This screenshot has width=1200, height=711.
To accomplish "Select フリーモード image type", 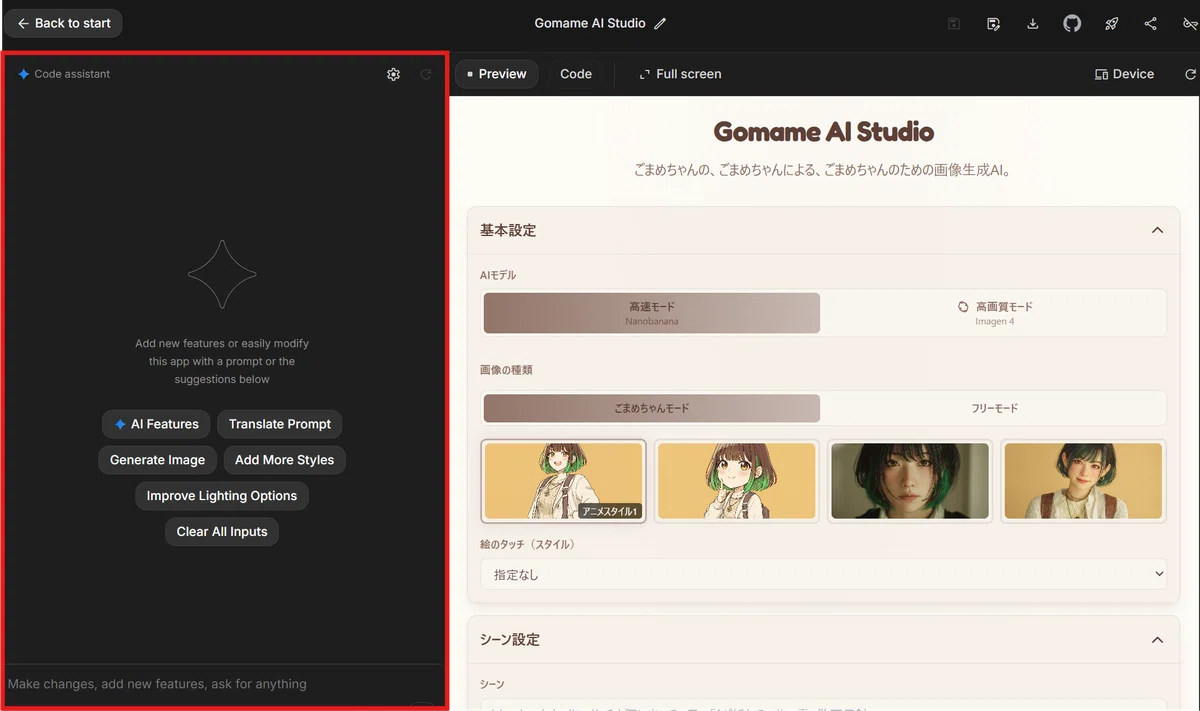I will [x=994, y=408].
